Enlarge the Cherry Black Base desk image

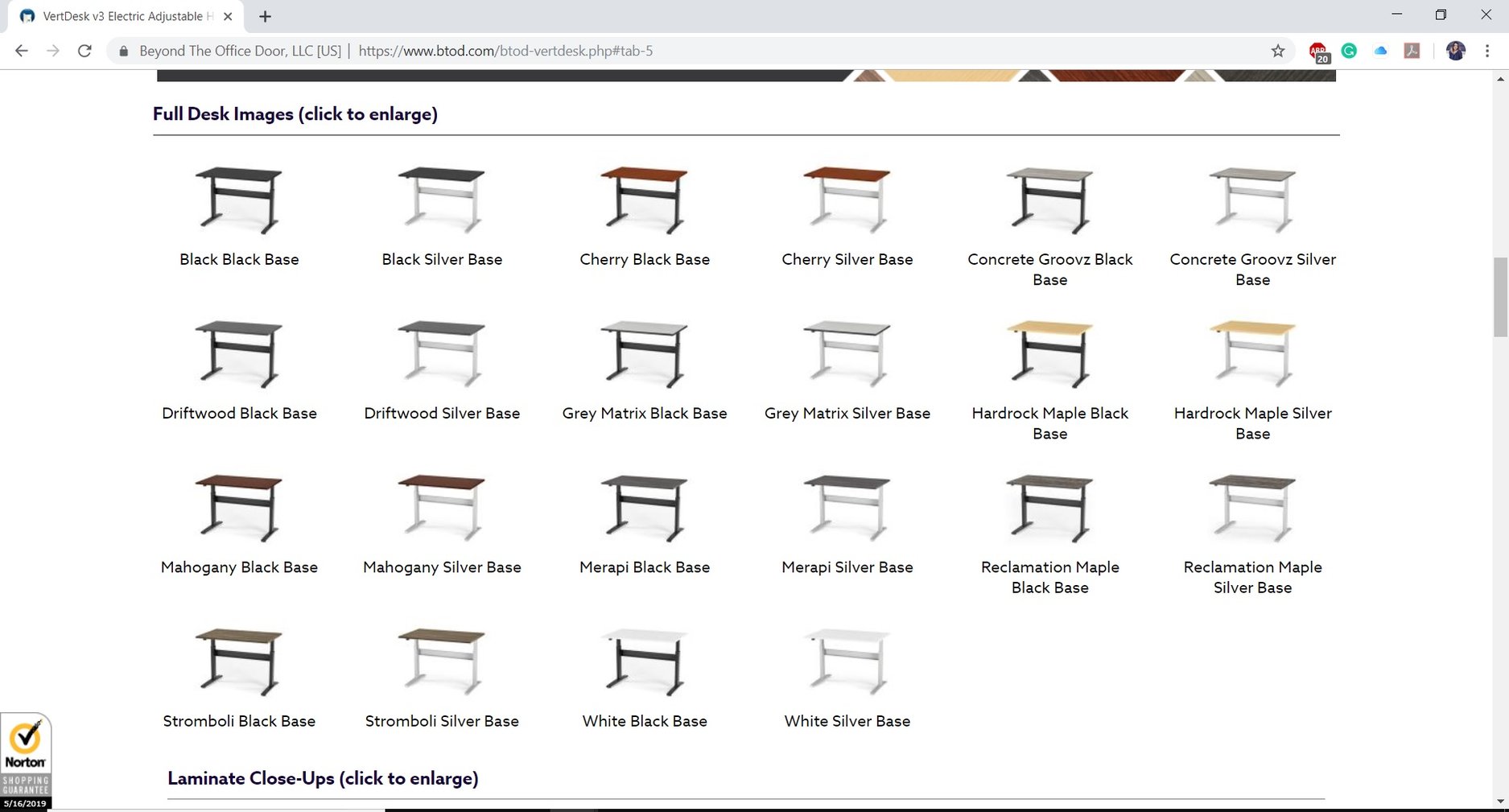tap(644, 199)
